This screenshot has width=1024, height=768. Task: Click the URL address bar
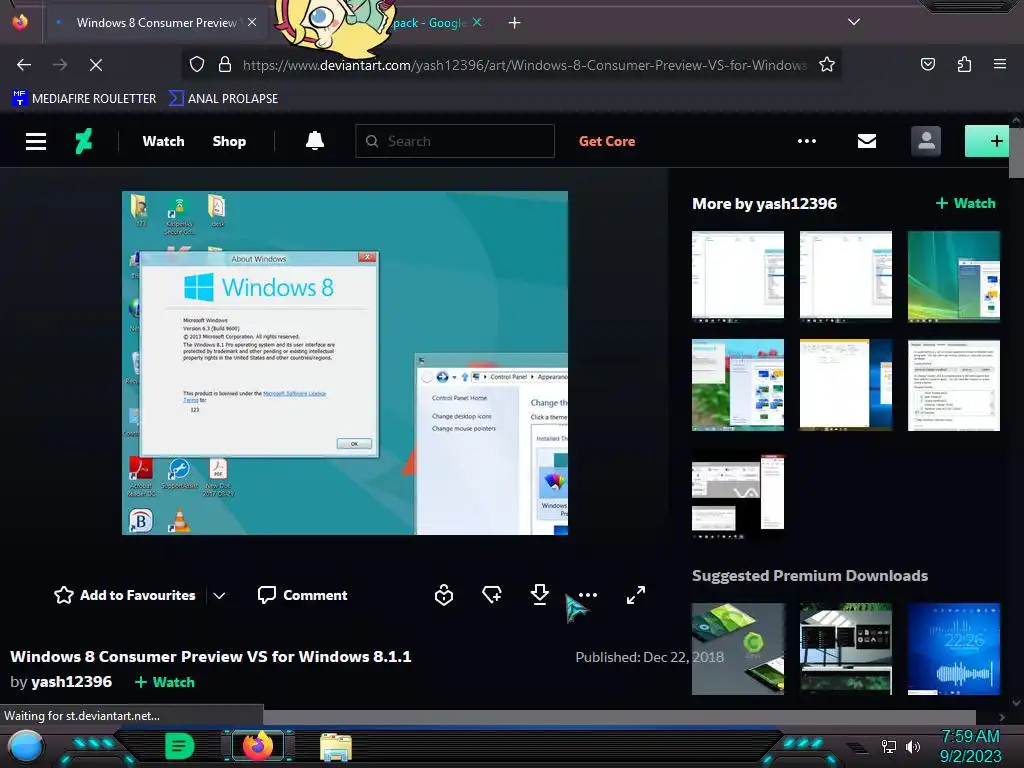524,65
